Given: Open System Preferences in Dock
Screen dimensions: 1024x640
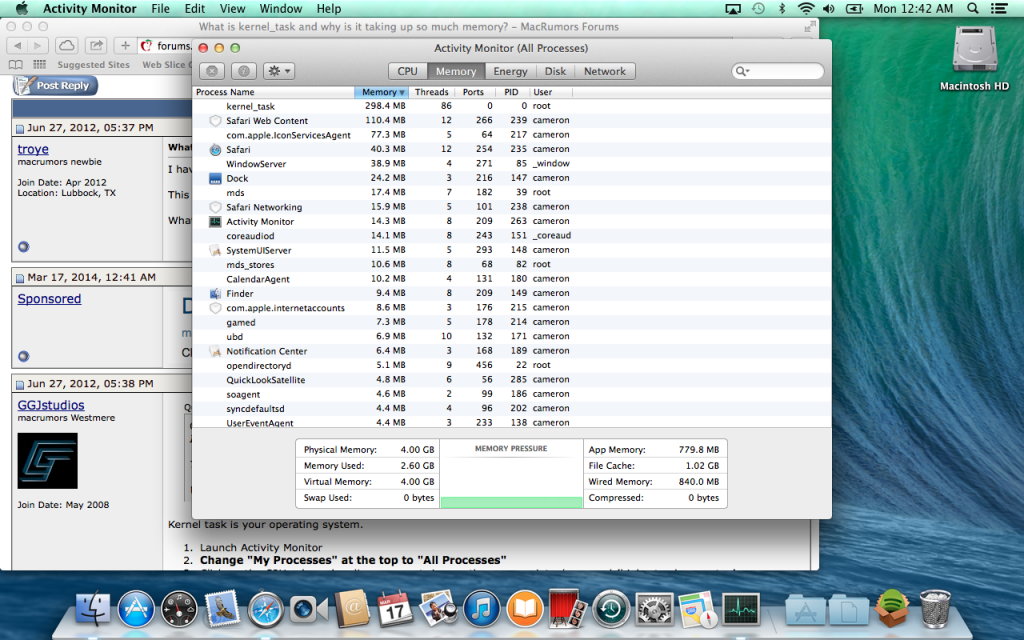Looking at the screenshot, I should pos(654,609).
